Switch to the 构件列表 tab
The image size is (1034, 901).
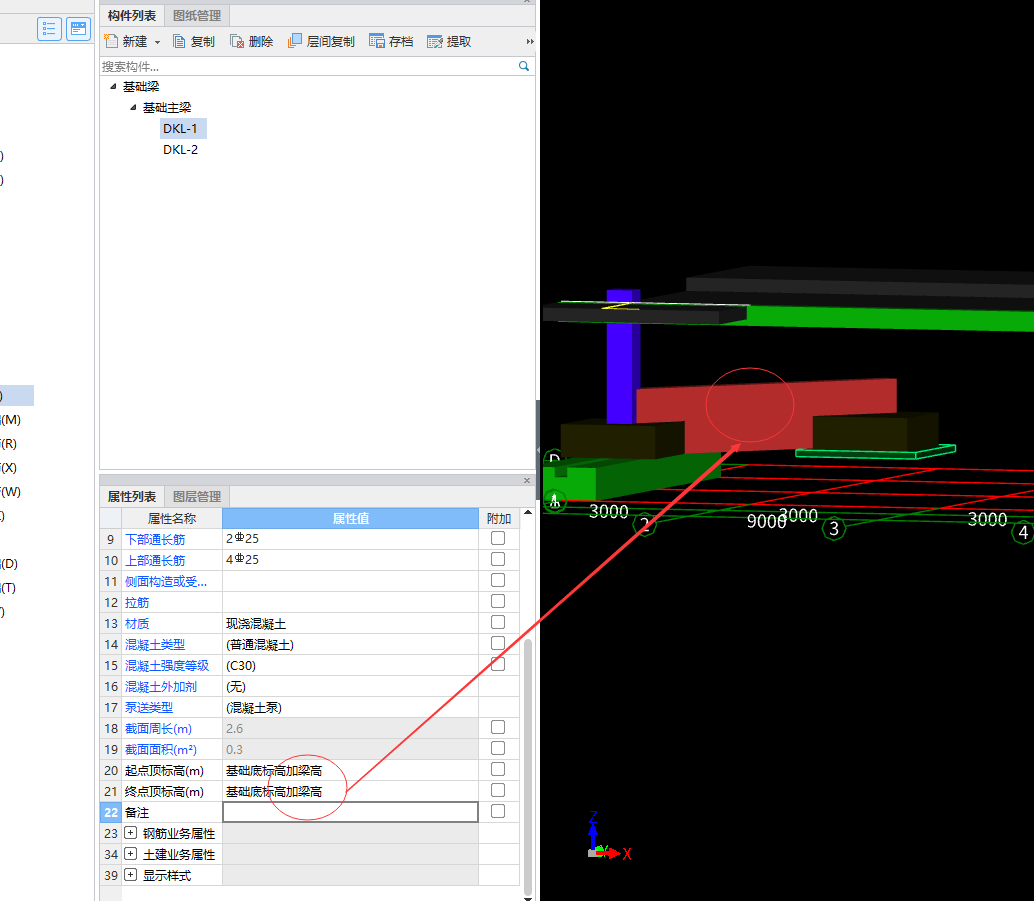132,16
